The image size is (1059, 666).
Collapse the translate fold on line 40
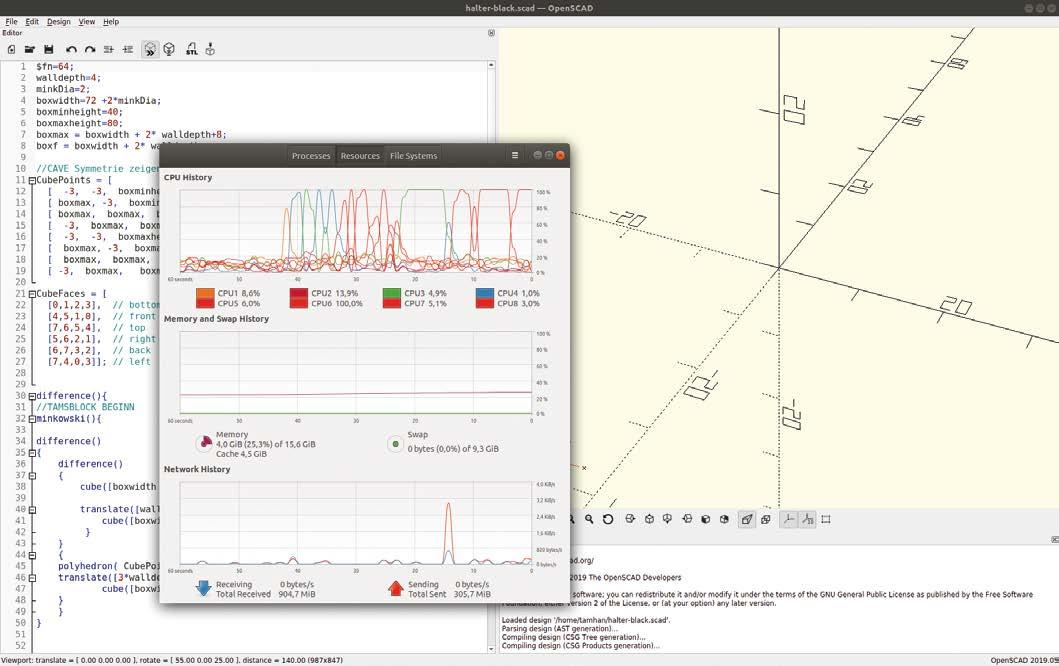coord(32,509)
